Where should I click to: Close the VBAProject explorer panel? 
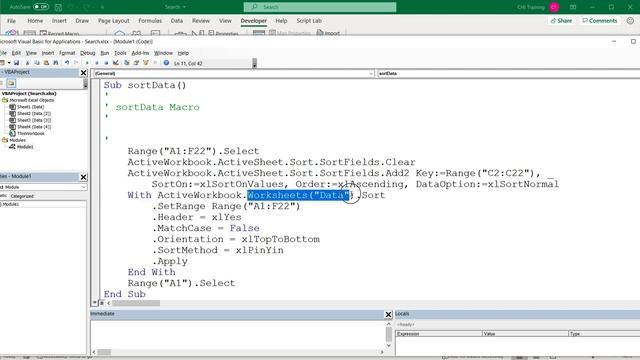83,73
